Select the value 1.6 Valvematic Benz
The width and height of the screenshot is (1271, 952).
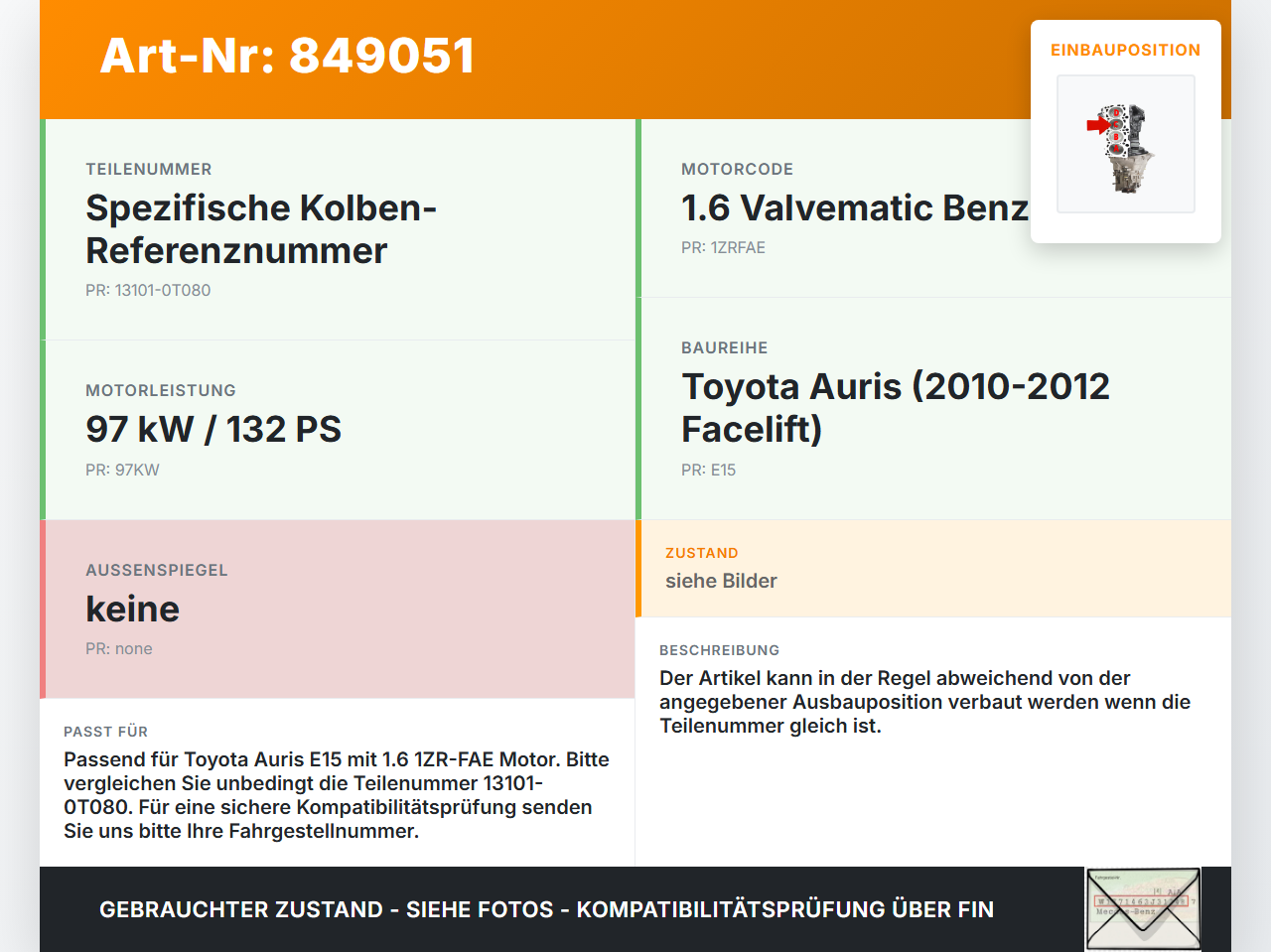click(x=855, y=207)
